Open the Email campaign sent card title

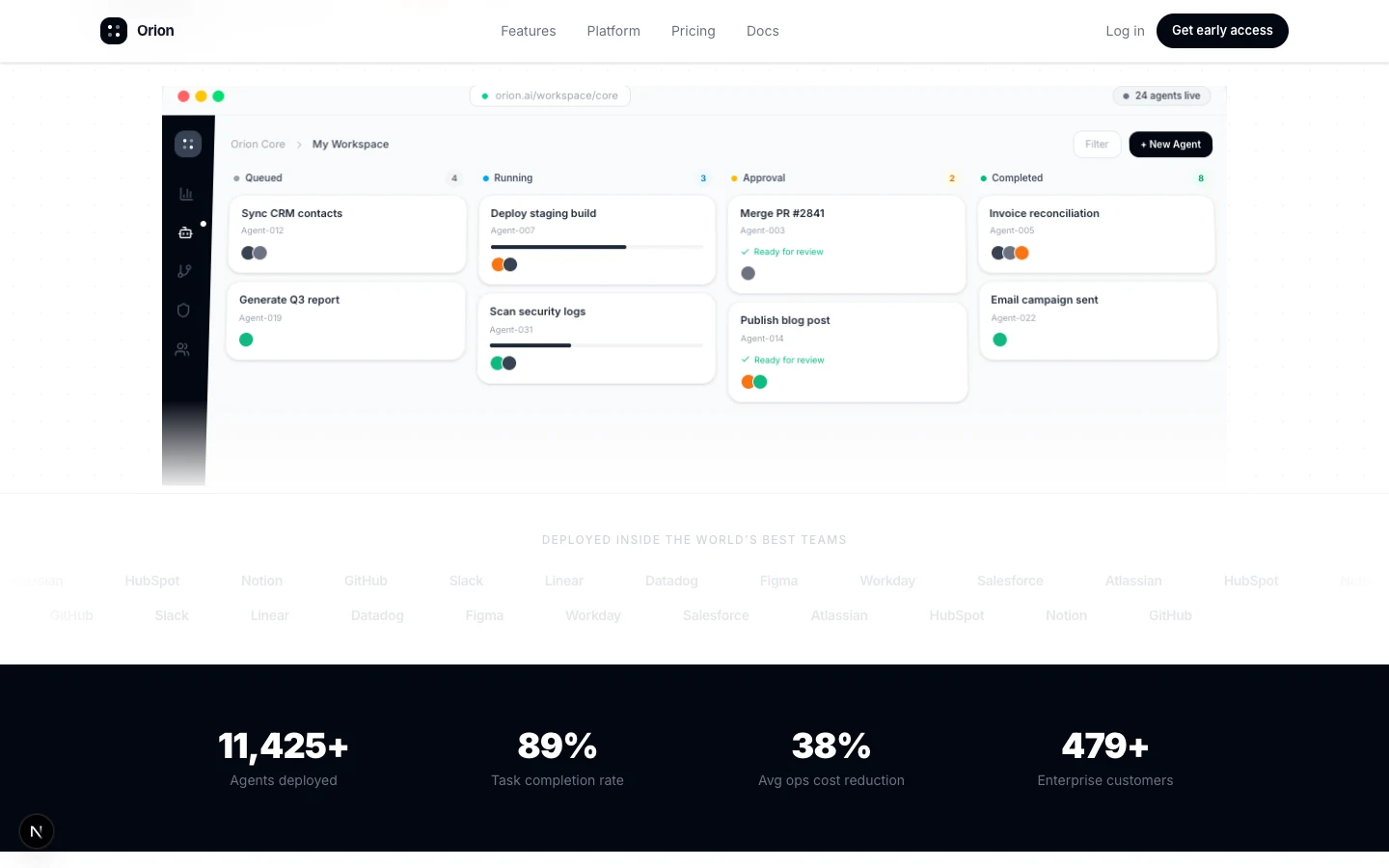[x=1045, y=300]
